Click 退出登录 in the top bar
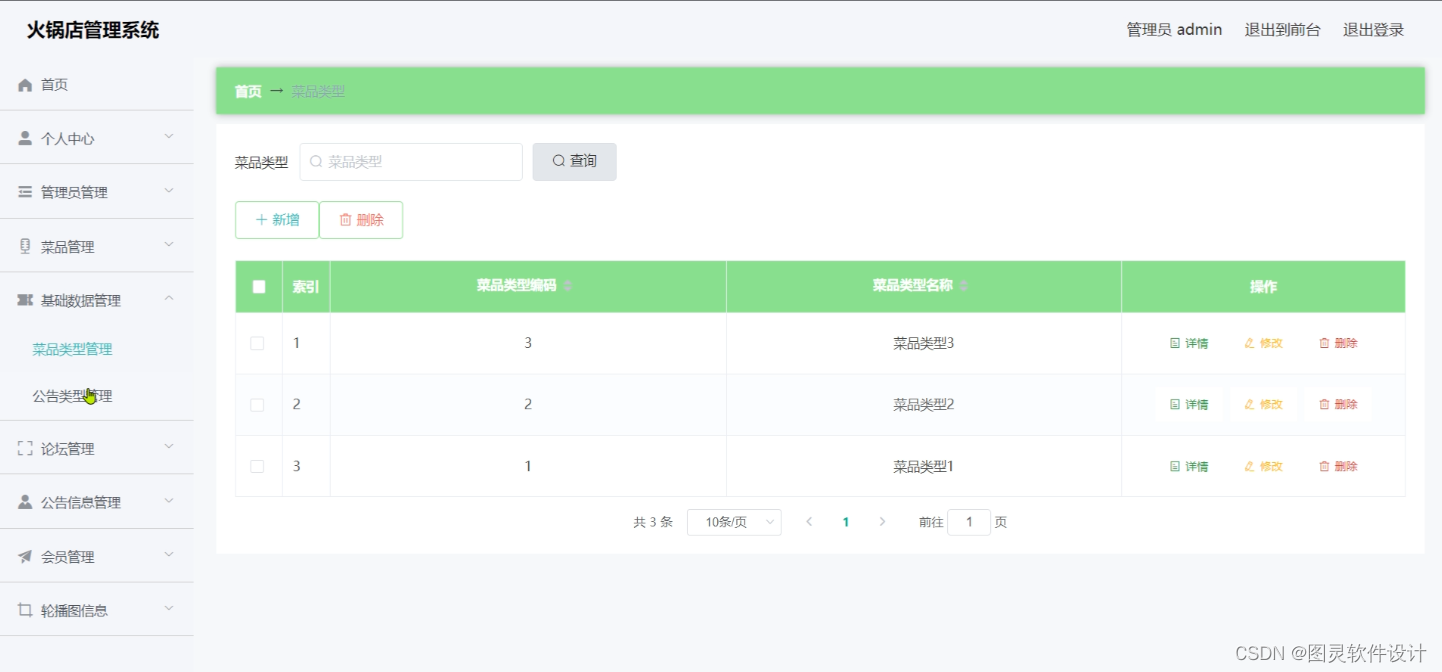Viewport: 1442px width, 672px height. 1373,29
